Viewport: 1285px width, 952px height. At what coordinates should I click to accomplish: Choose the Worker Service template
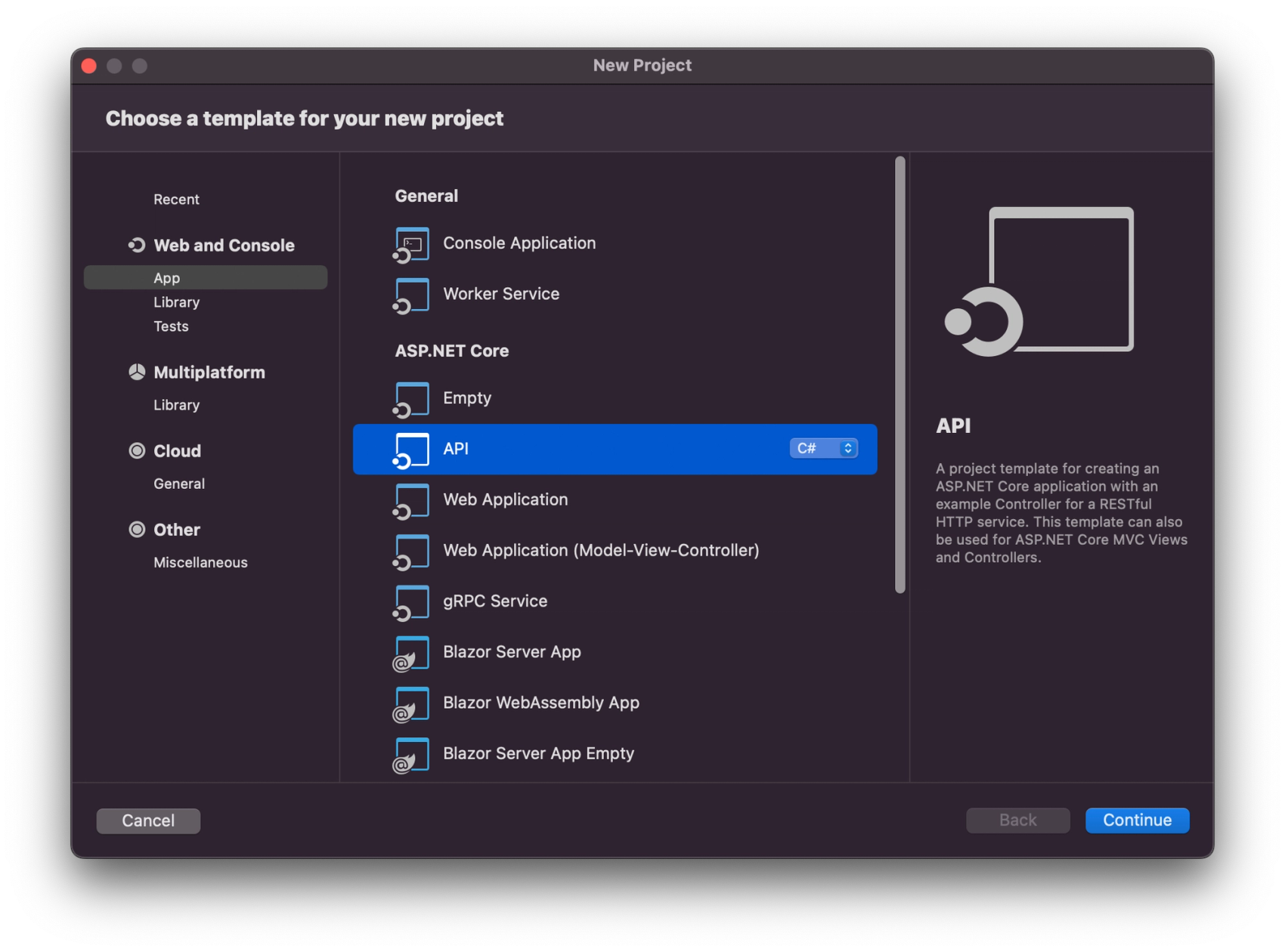(615, 294)
